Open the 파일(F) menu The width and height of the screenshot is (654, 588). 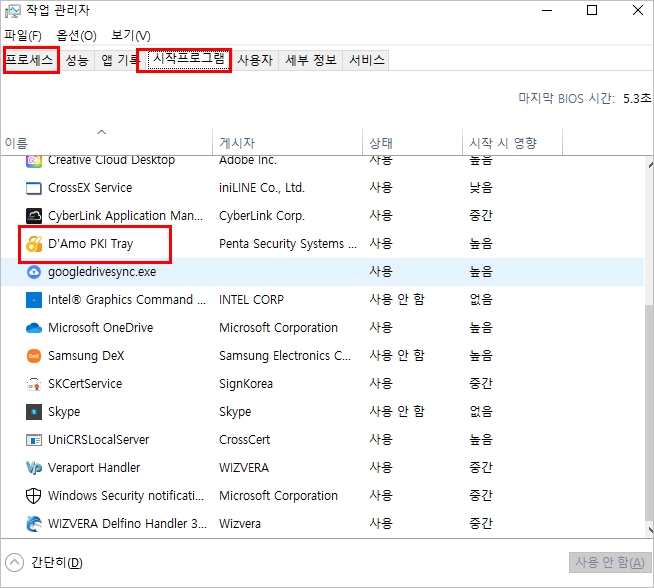click(23, 36)
